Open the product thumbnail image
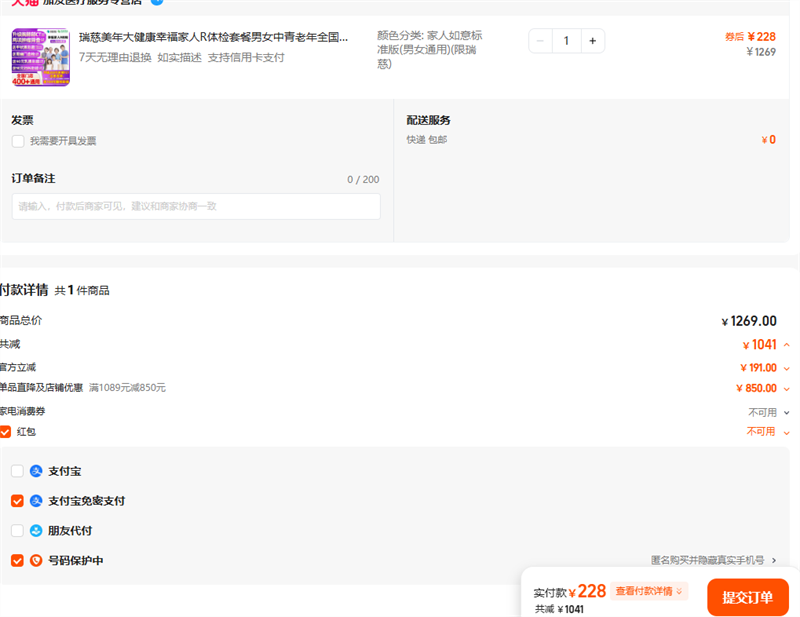This screenshot has height=617, width=800. click(x=40, y=57)
